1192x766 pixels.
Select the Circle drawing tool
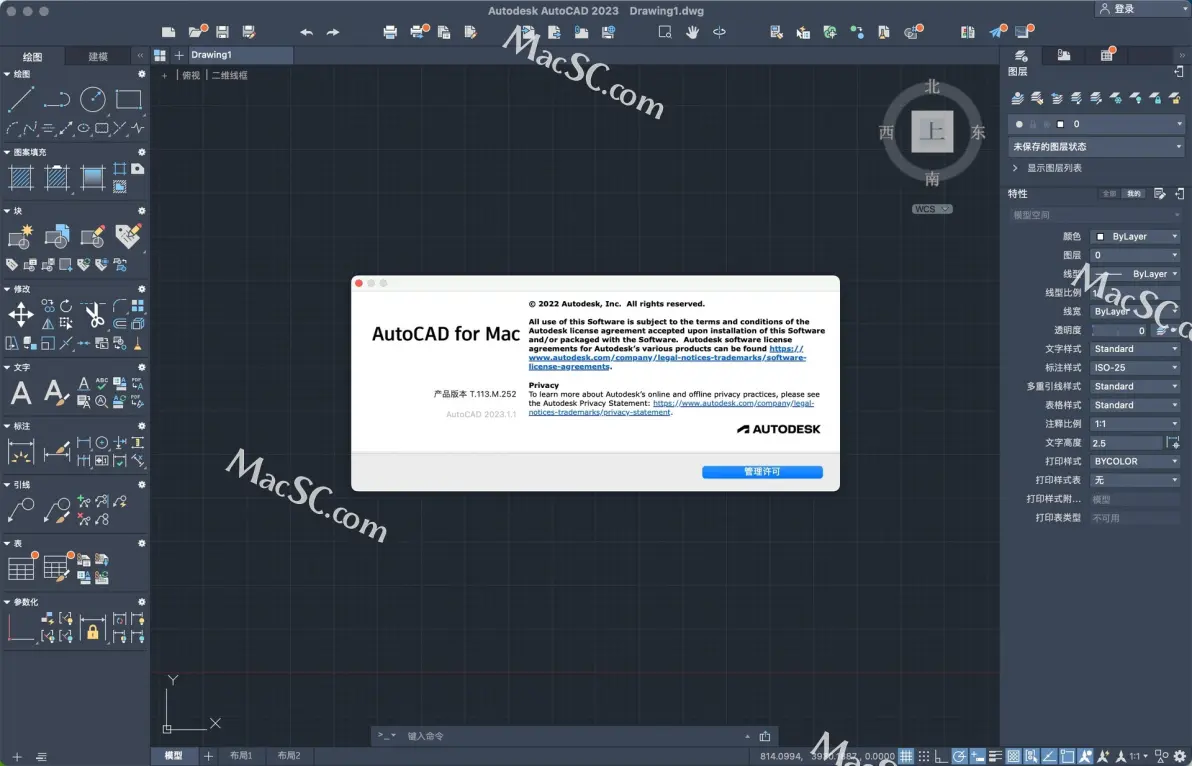93,99
